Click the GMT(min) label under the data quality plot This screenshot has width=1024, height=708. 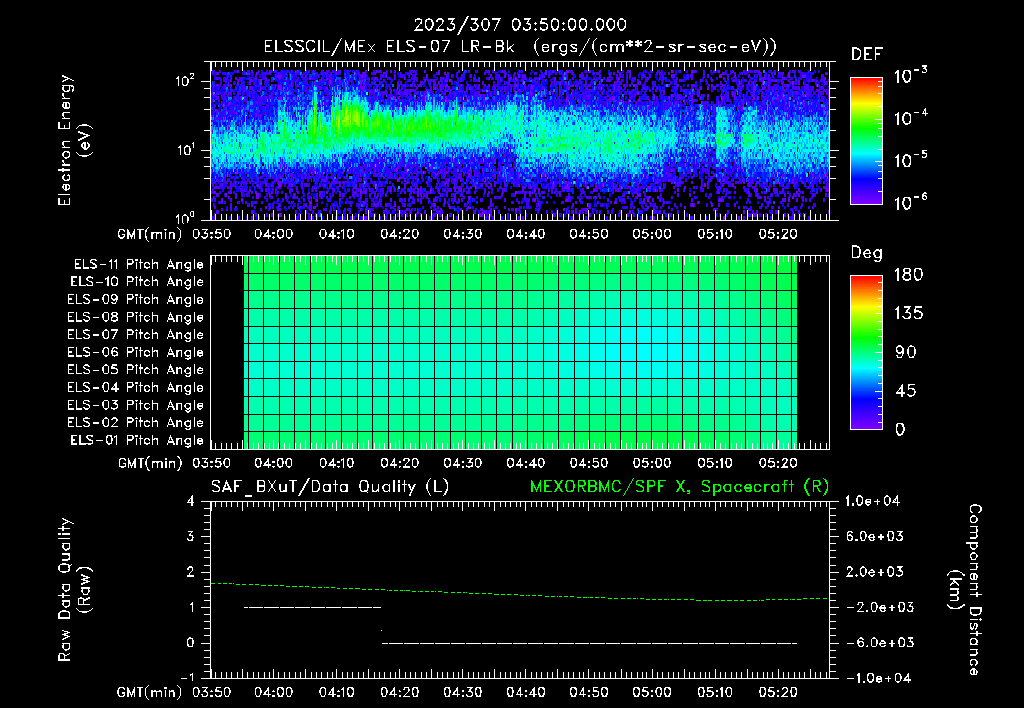coord(149,693)
